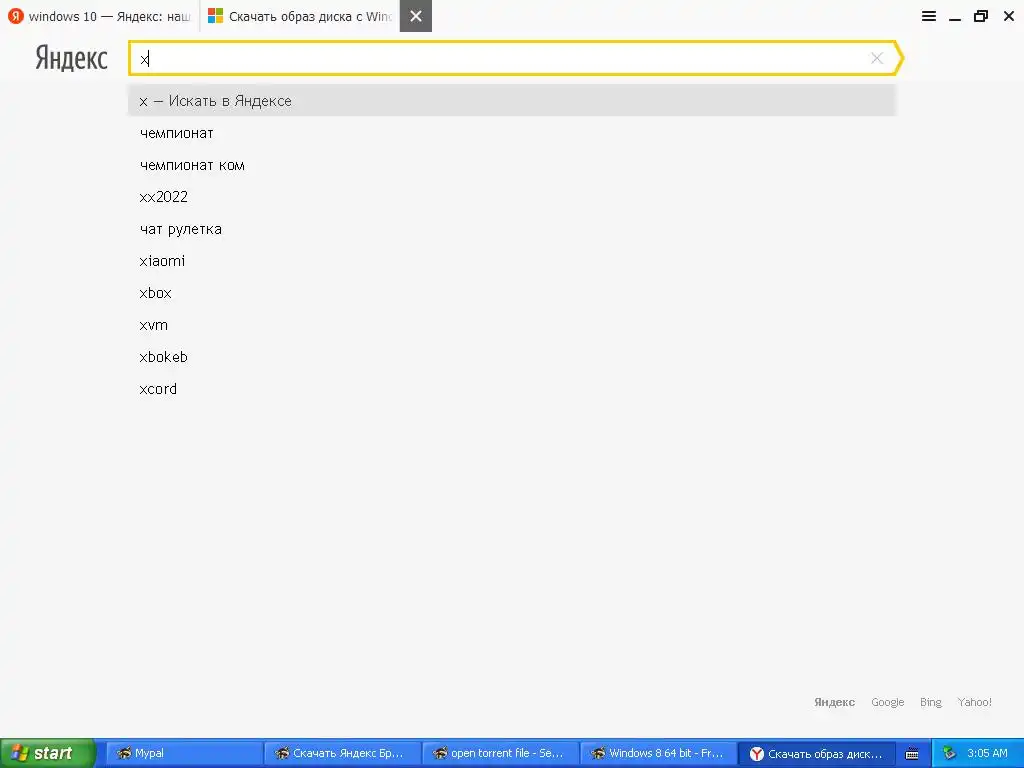The height and width of the screenshot is (768, 1024).
Task: Select the 'чемпионат ком' suggestion
Action: click(512, 165)
